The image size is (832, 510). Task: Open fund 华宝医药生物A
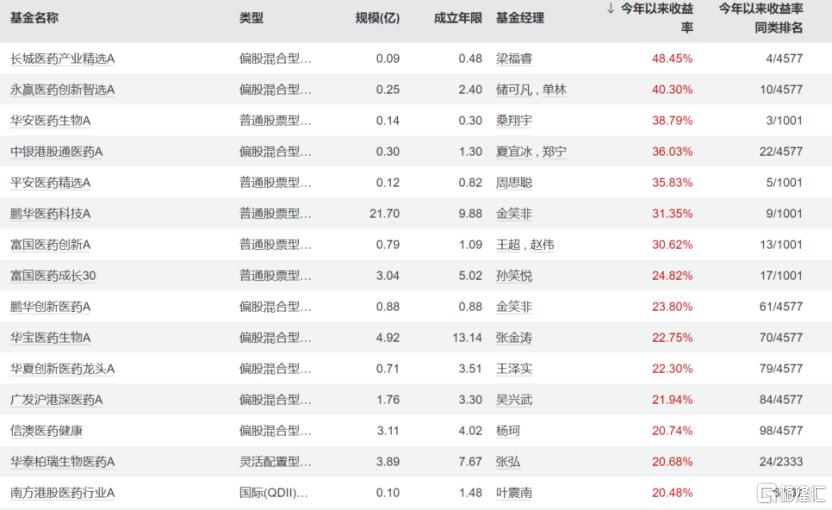click(x=50, y=338)
